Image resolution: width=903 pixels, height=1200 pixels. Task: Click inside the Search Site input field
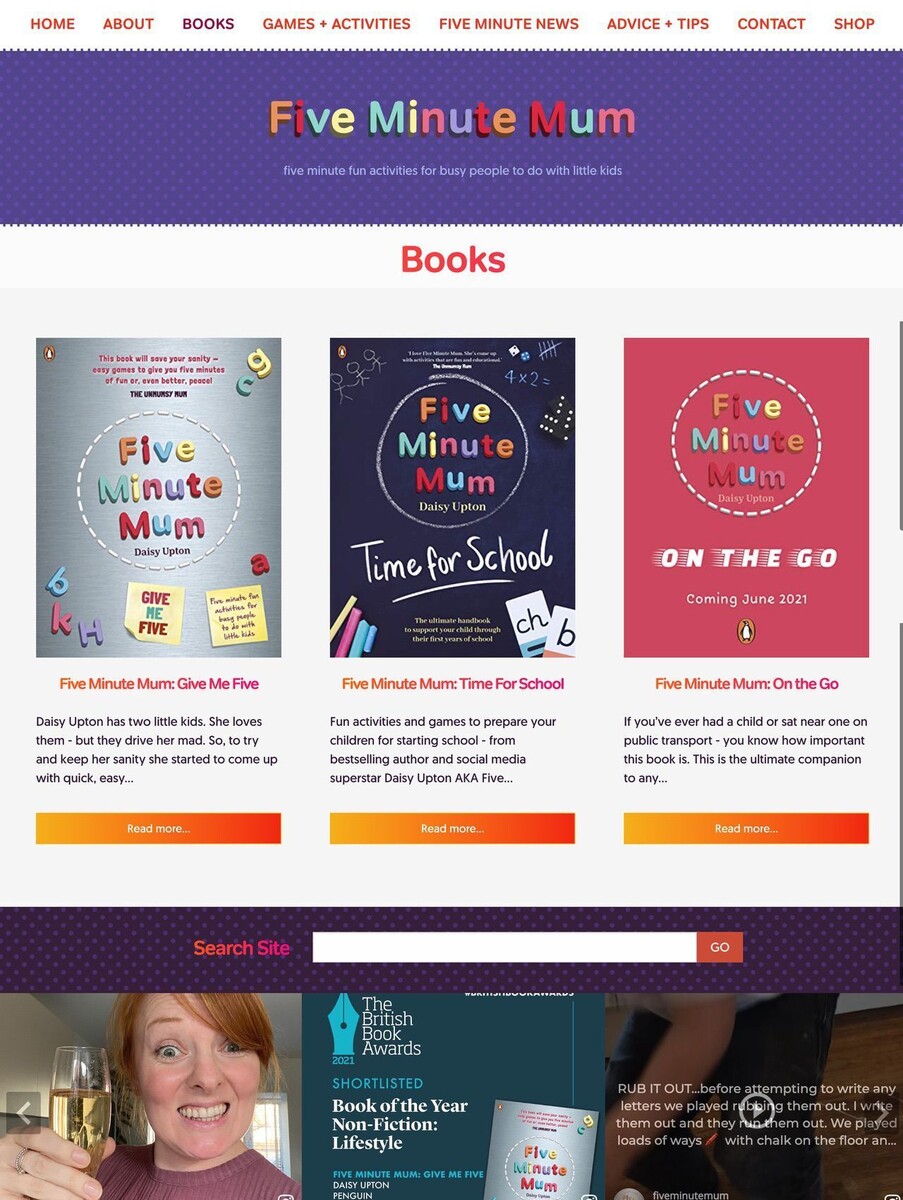tap(504, 947)
